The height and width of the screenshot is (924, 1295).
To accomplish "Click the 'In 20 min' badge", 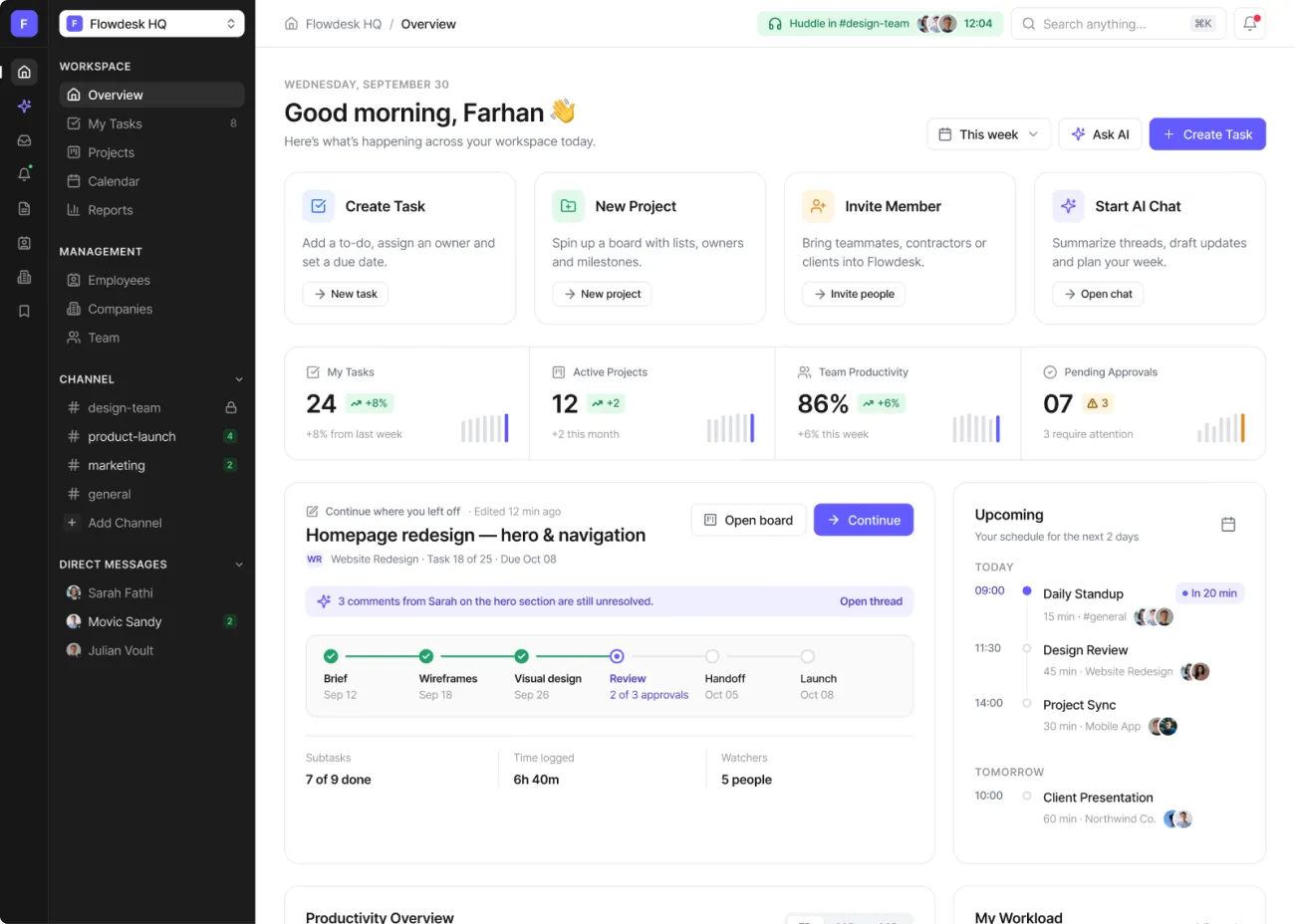I will 1210,593.
